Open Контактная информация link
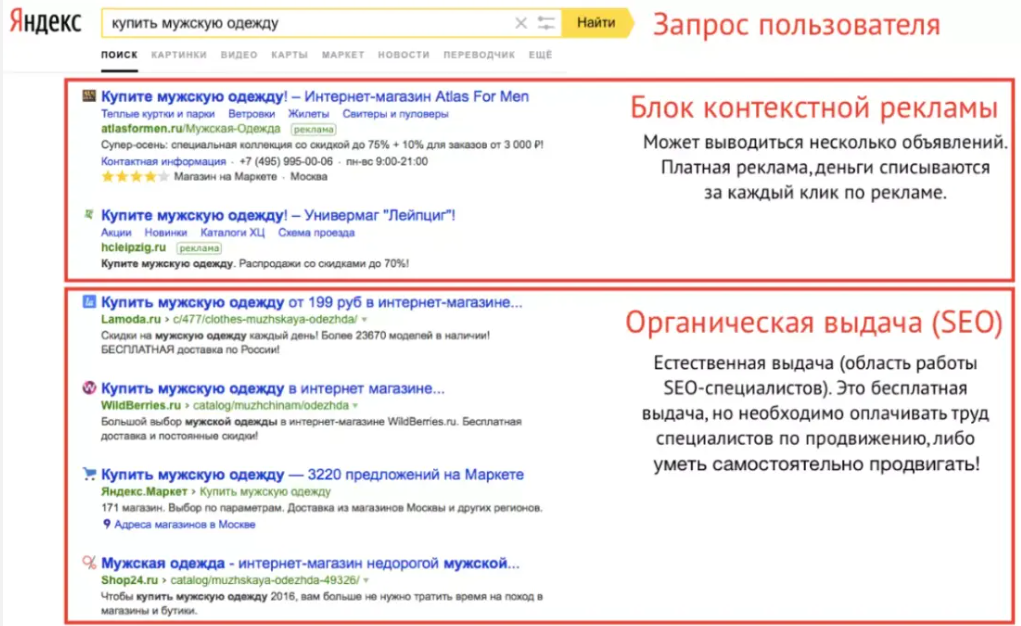This screenshot has height=626, width=1021. click(163, 162)
